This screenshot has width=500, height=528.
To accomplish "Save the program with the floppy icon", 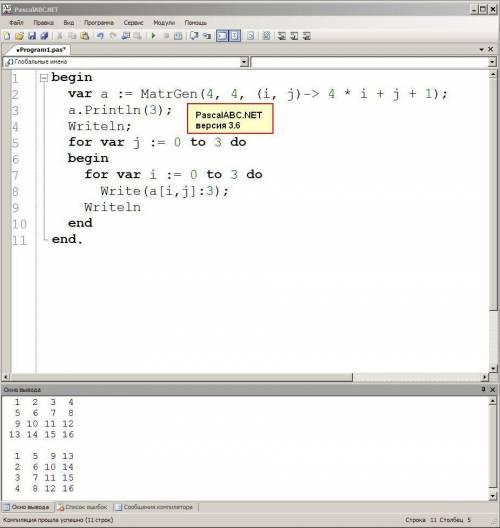I will pos(32,36).
